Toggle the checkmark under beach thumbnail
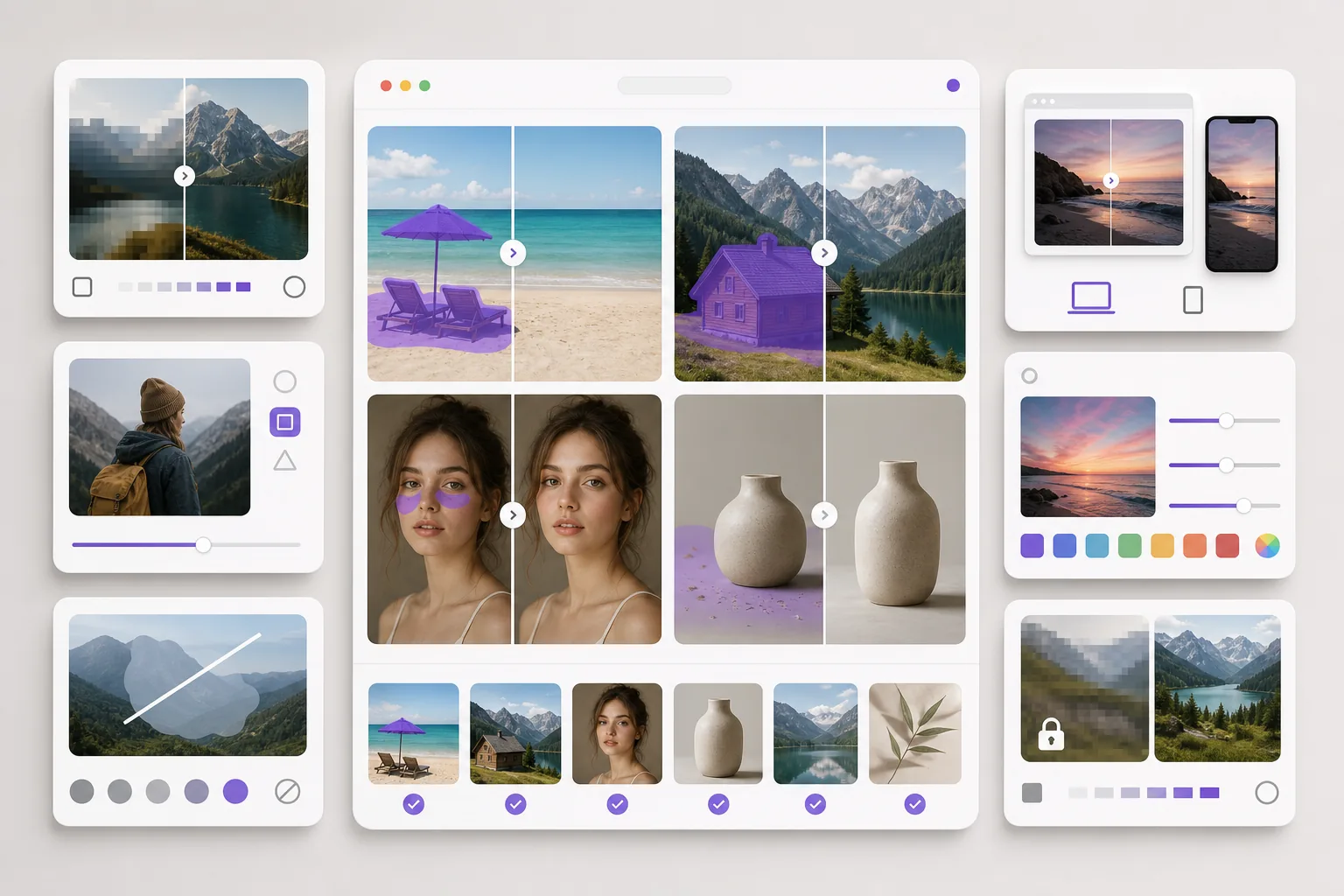1344x896 pixels. click(414, 804)
